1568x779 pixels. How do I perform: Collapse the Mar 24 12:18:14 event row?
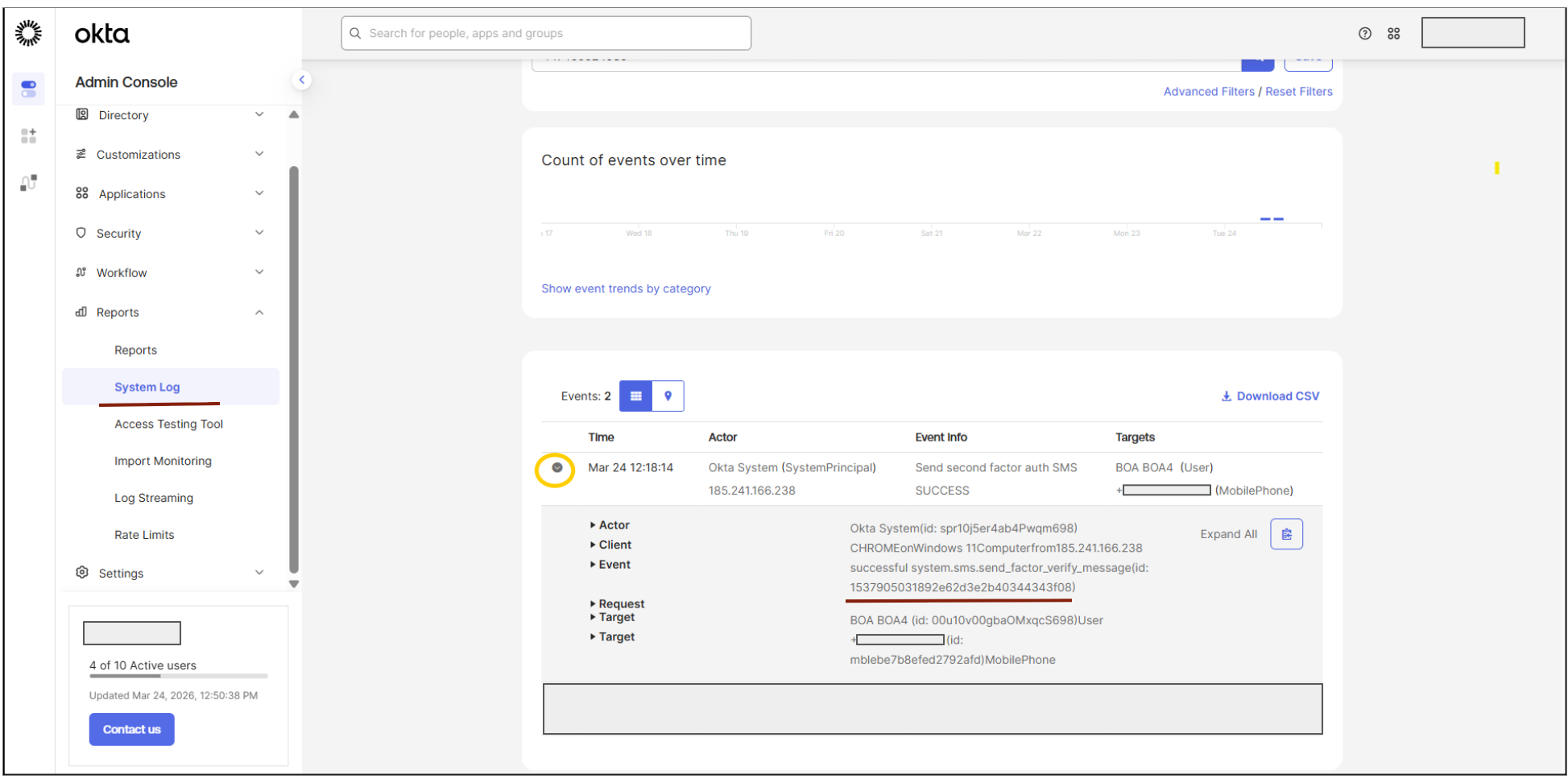556,467
